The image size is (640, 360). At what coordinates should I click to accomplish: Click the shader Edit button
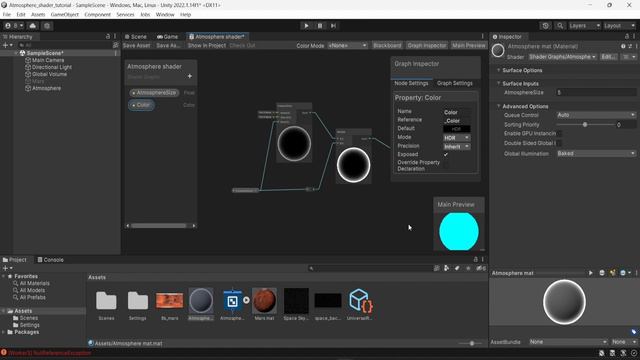point(609,57)
